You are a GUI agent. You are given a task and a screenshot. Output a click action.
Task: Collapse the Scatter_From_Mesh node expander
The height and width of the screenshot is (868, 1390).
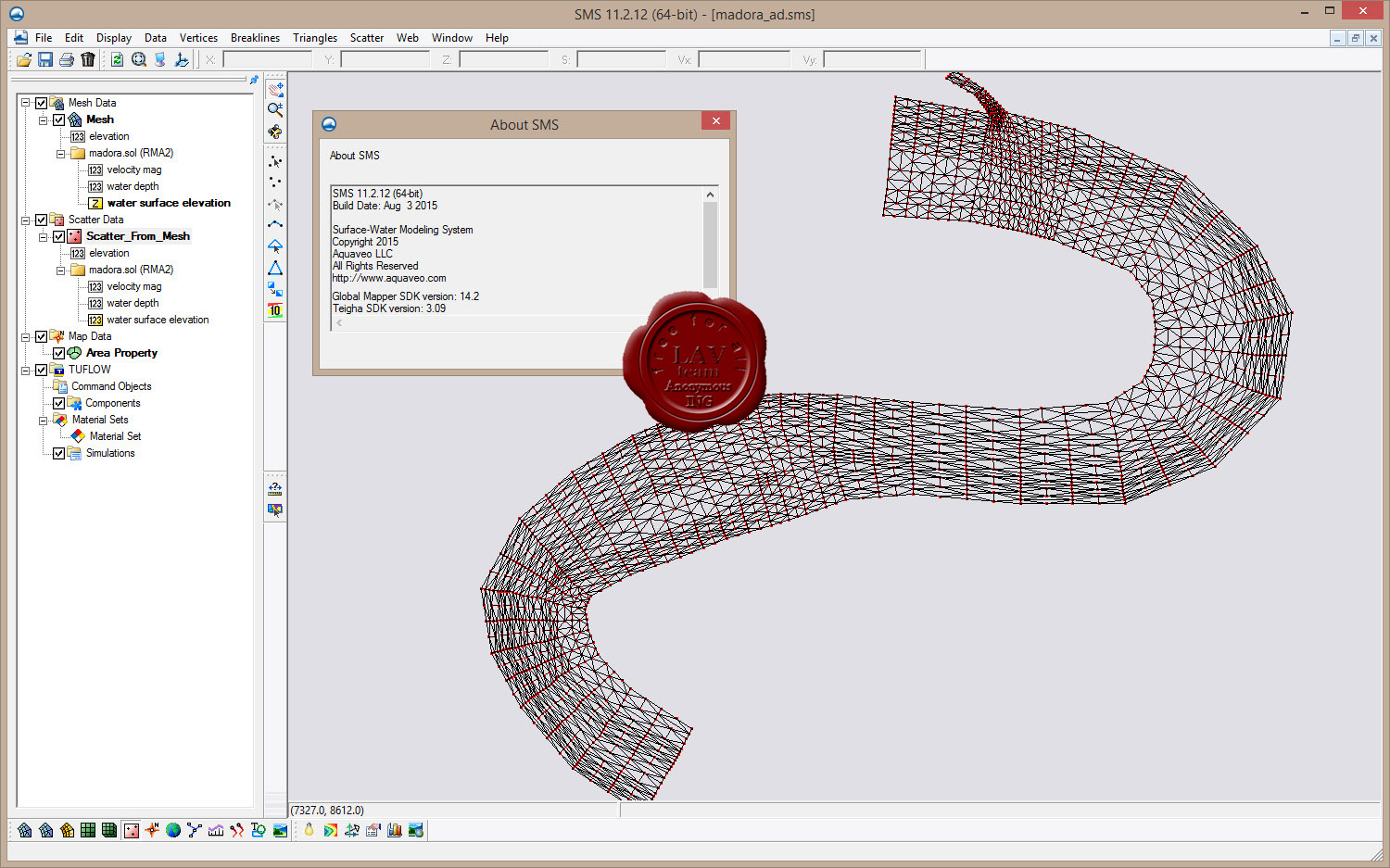[x=44, y=236]
